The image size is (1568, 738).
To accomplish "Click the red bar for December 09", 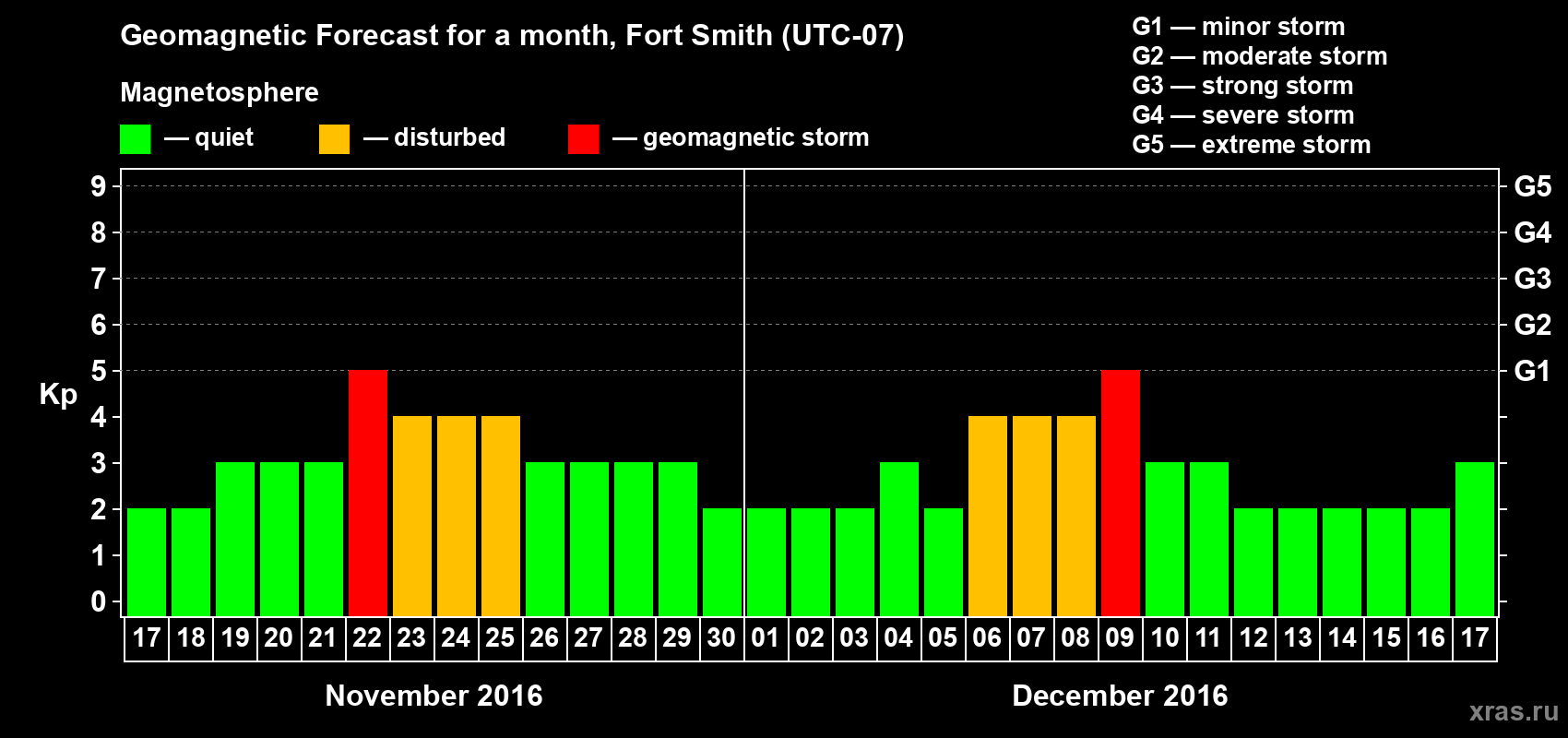I will point(1121,494).
